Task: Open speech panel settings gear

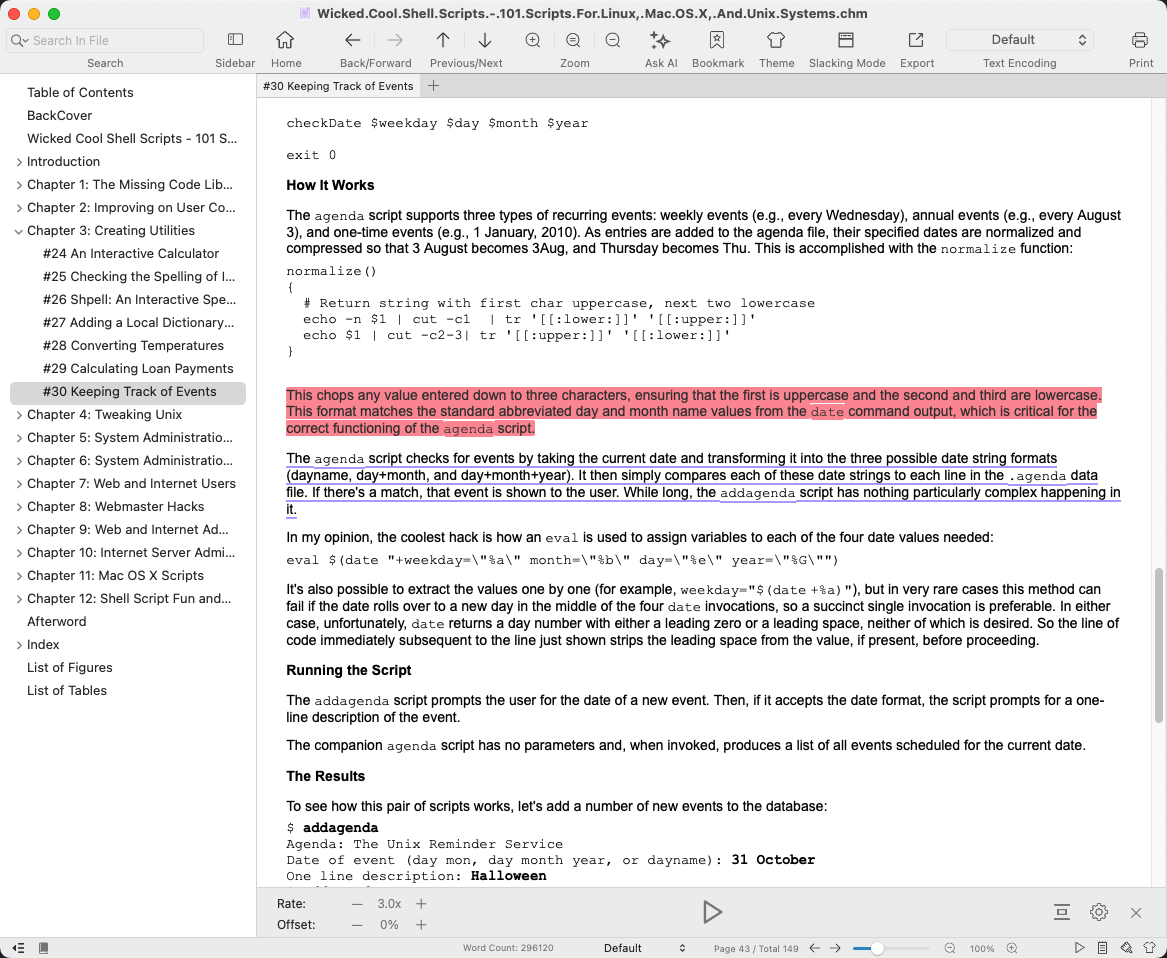Action: tap(1099, 912)
